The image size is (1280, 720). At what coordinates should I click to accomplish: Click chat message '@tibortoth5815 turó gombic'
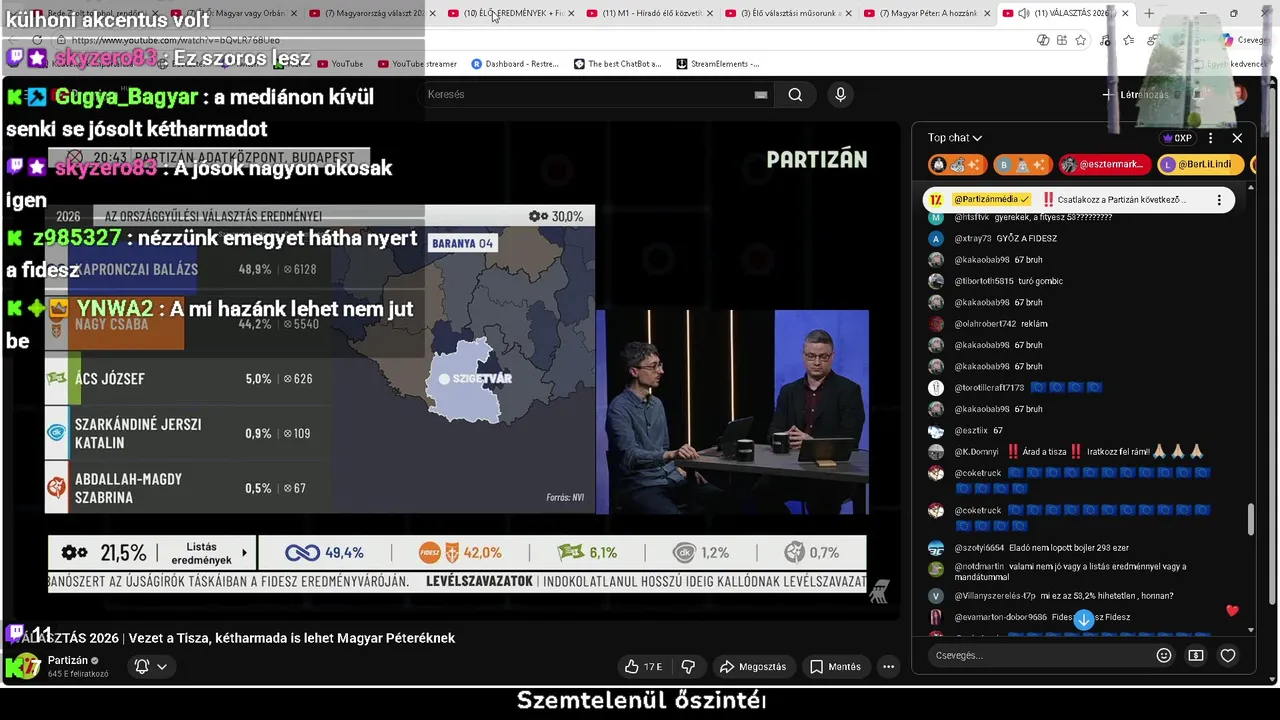click(1008, 281)
